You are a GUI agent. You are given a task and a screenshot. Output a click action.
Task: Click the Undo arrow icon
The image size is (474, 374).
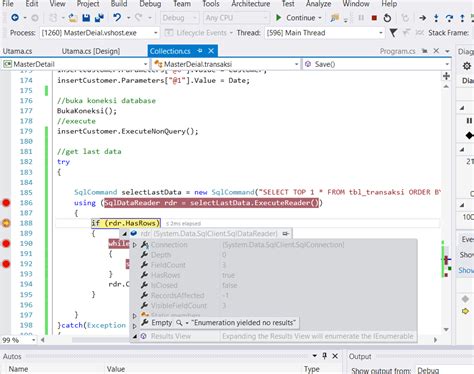point(117,17)
